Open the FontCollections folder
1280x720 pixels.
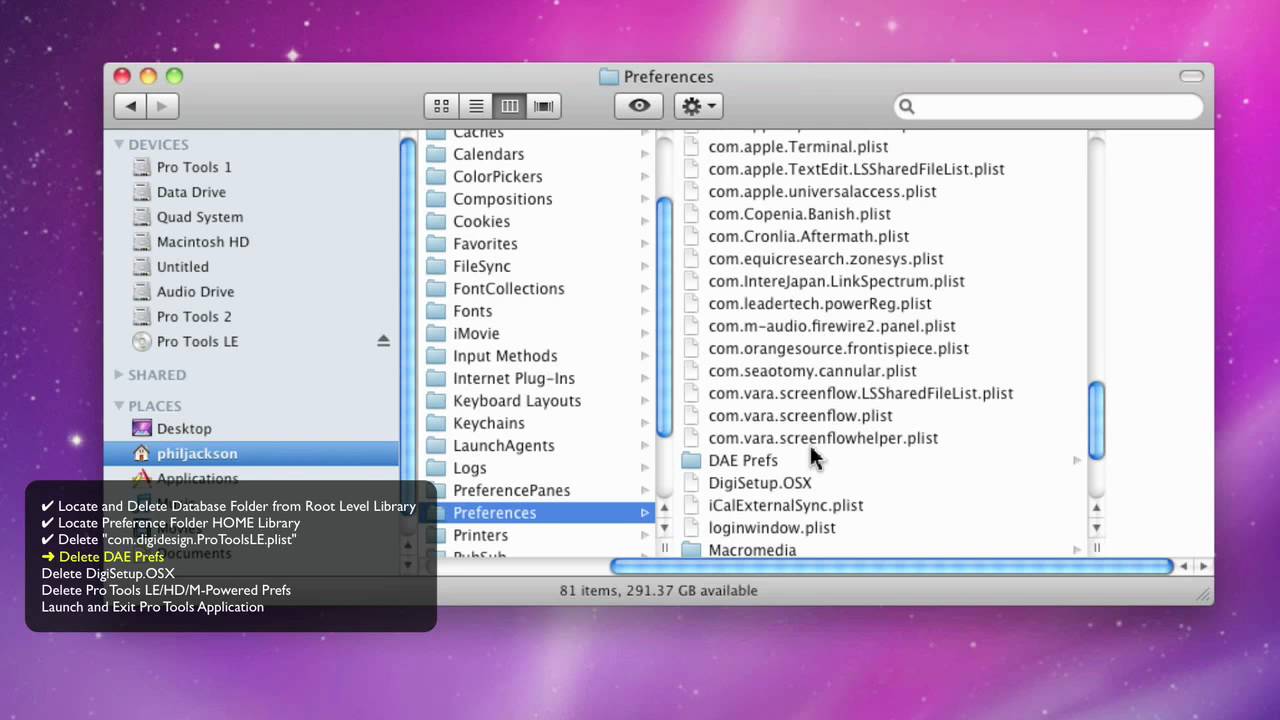tap(508, 289)
